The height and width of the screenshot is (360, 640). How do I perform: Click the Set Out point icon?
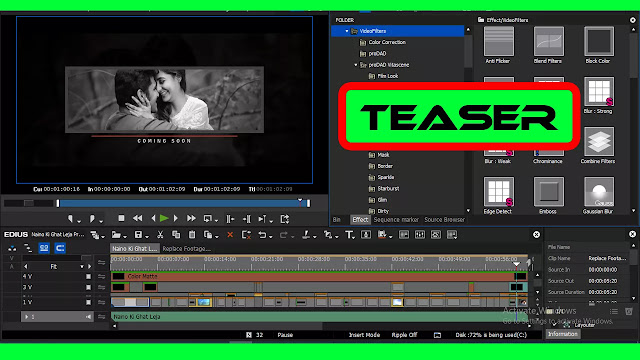pyautogui.click(x=92, y=219)
